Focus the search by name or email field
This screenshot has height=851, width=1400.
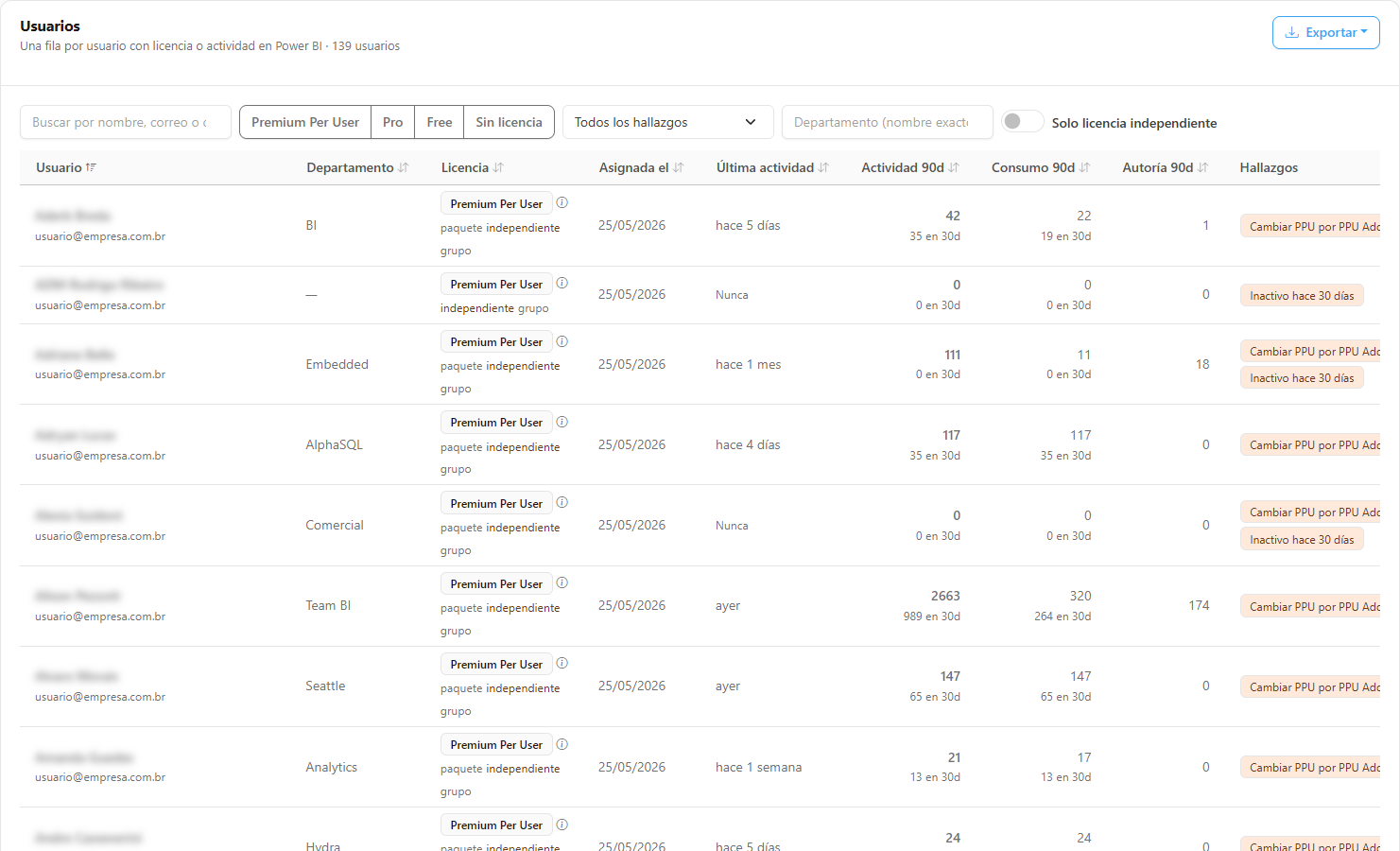pos(126,122)
